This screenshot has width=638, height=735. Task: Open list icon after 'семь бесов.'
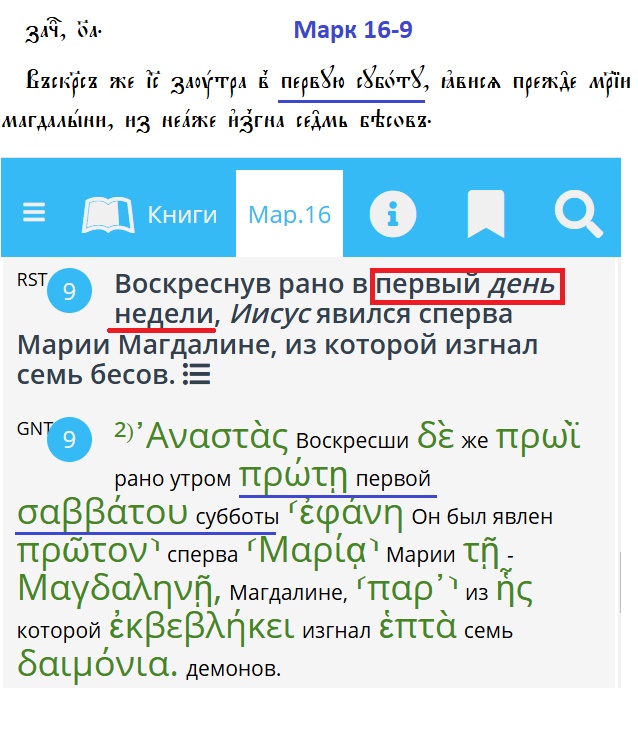point(196,374)
